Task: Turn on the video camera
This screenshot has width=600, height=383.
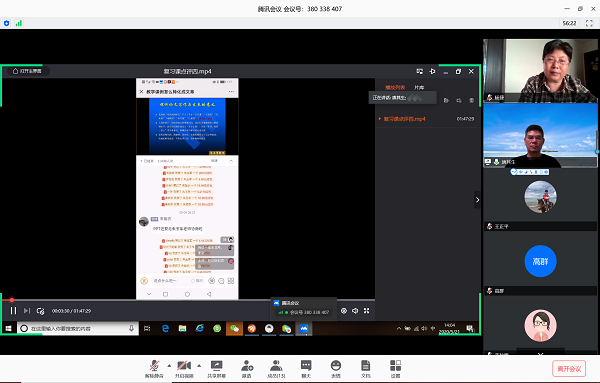Action: [x=184, y=368]
